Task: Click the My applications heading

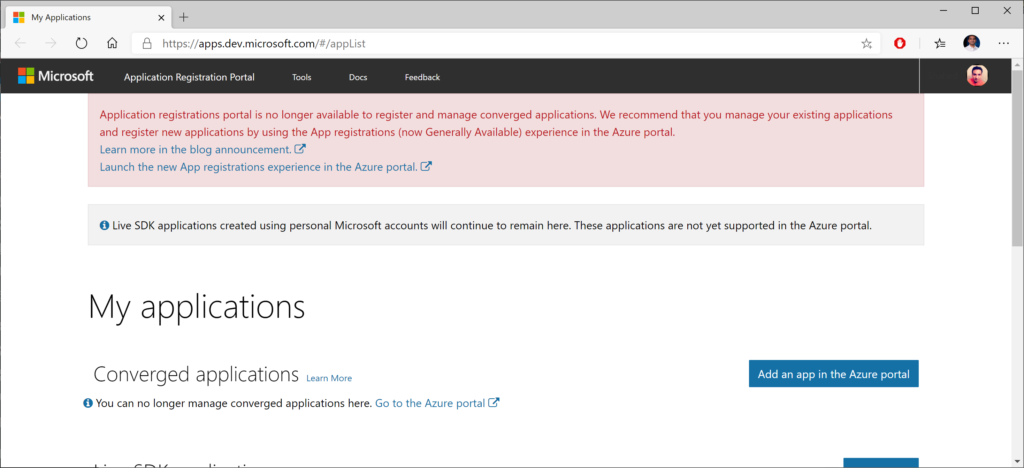Action: click(x=197, y=307)
